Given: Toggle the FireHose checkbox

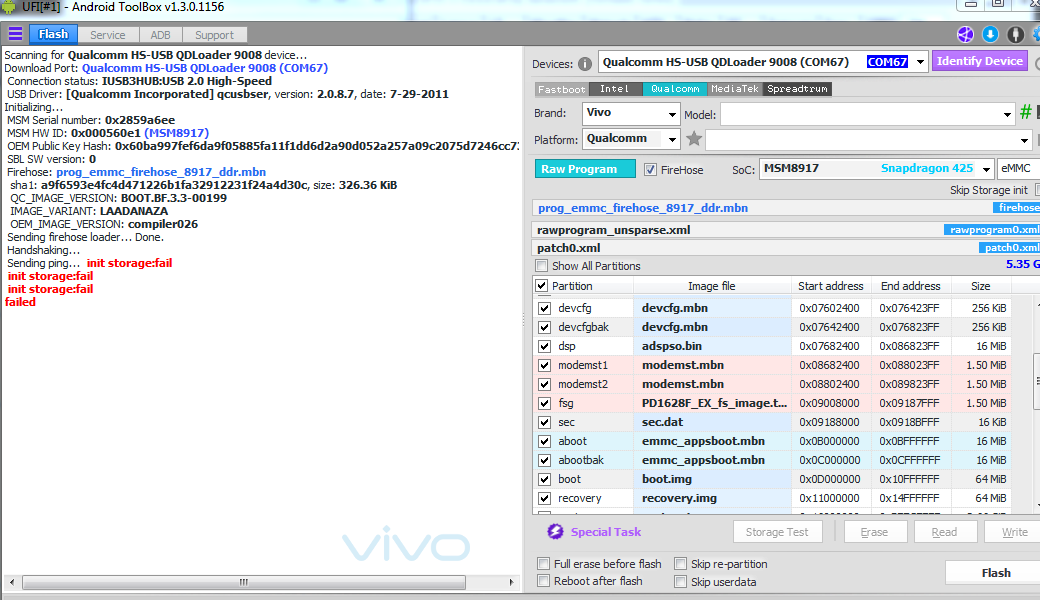Looking at the screenshot, I should tap(650, 170).
